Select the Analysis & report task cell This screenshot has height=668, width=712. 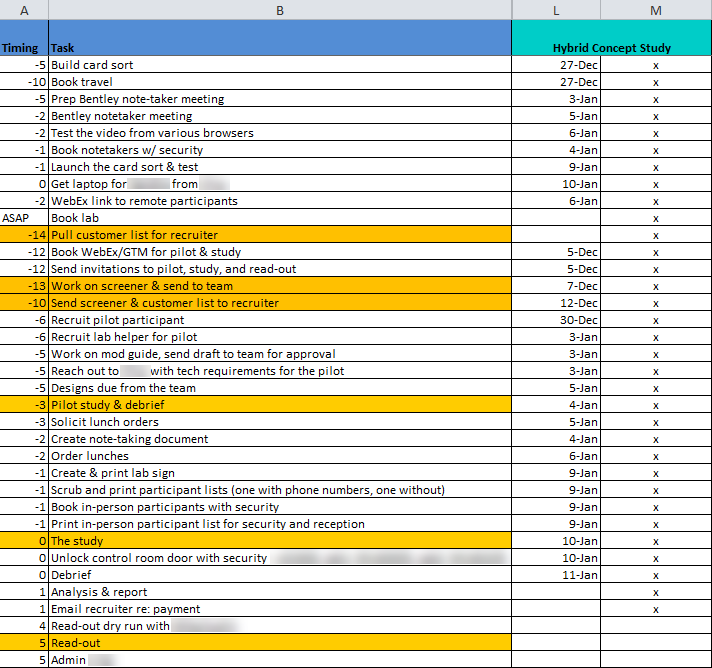279,592
